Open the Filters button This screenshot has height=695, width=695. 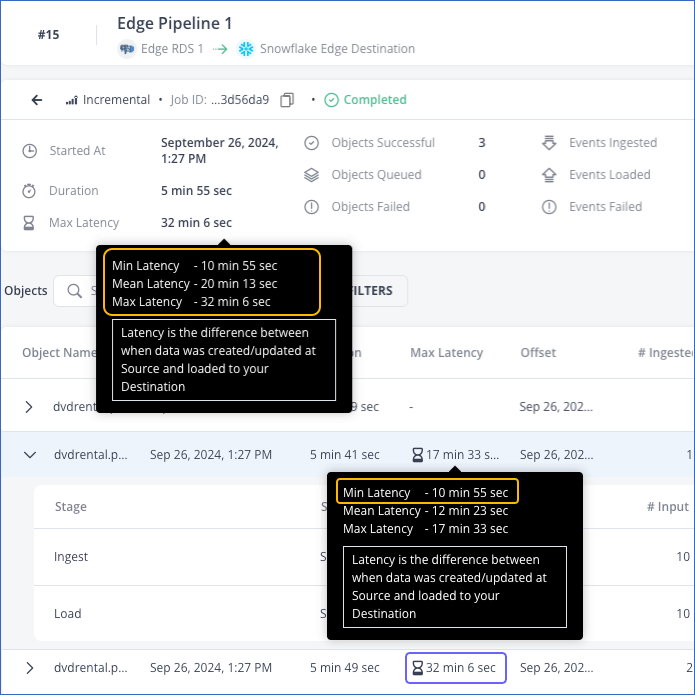(x=379, y=291)
